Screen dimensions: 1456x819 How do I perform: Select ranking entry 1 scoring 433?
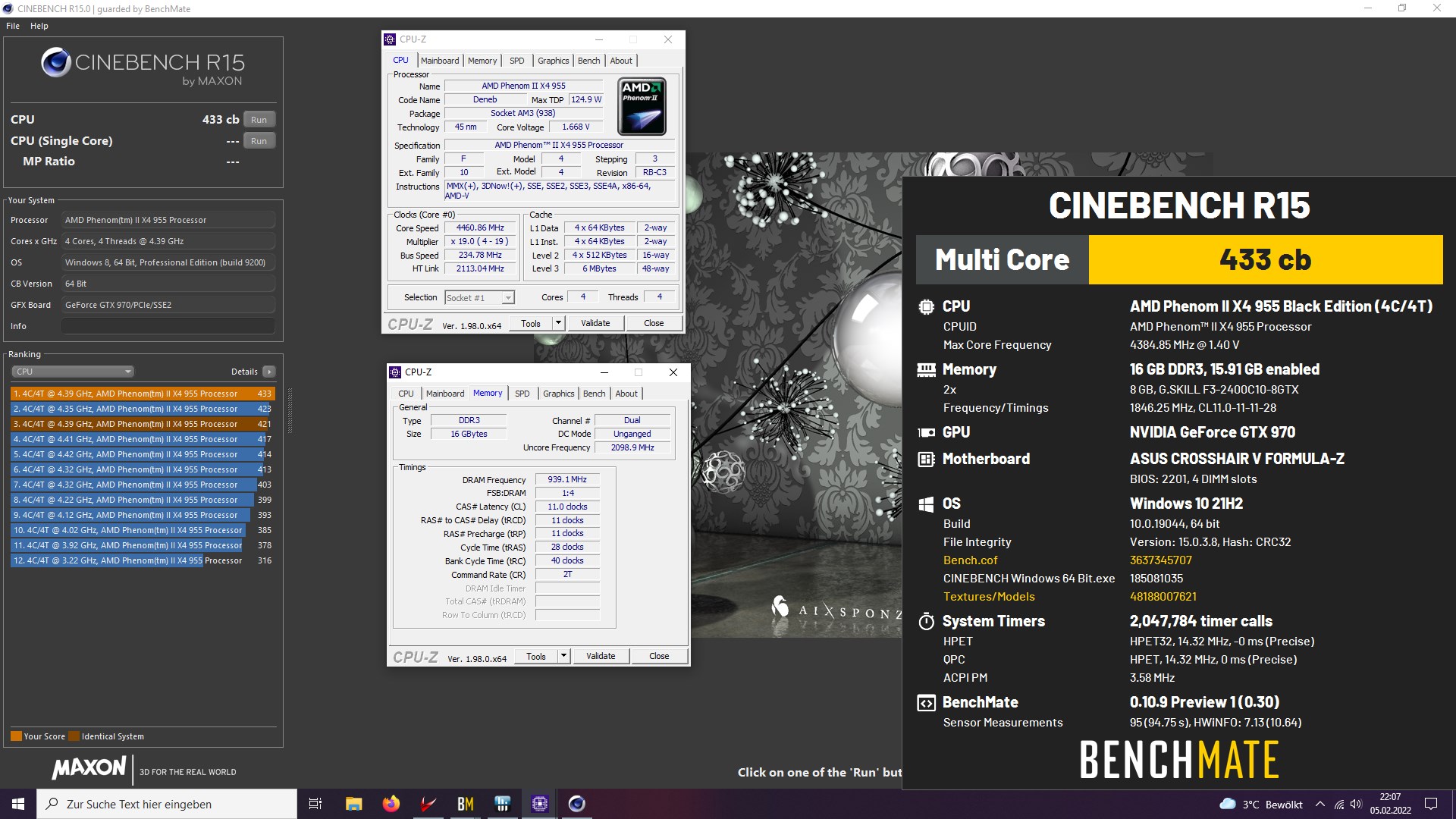(142, 394)
